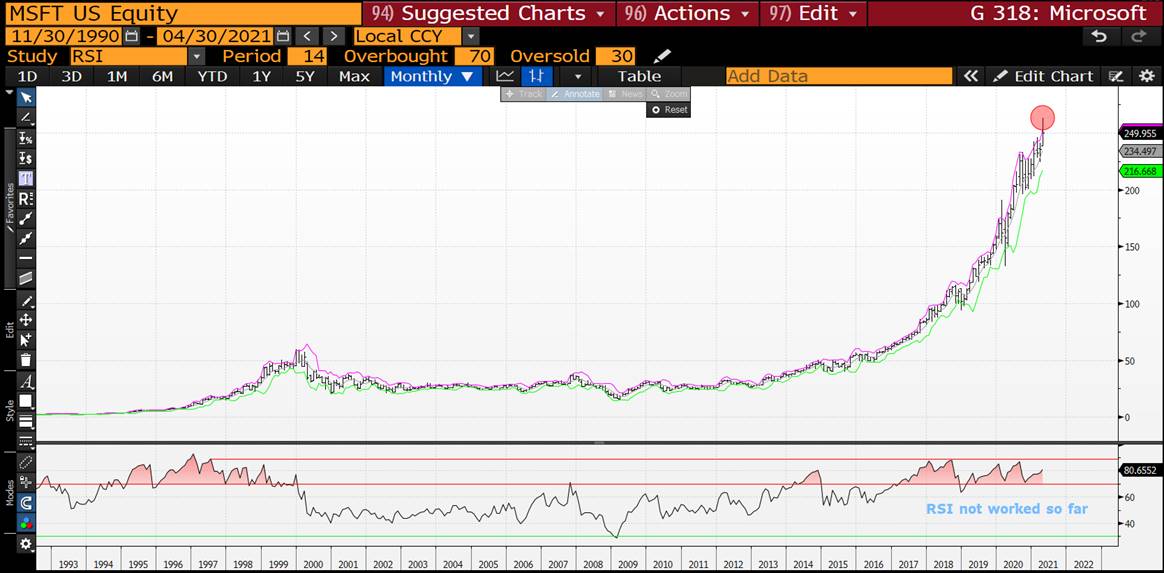Click the Zoom option on chart toolbar
1164x573 pixels.
pyautogui.click(x=670, y=94)
